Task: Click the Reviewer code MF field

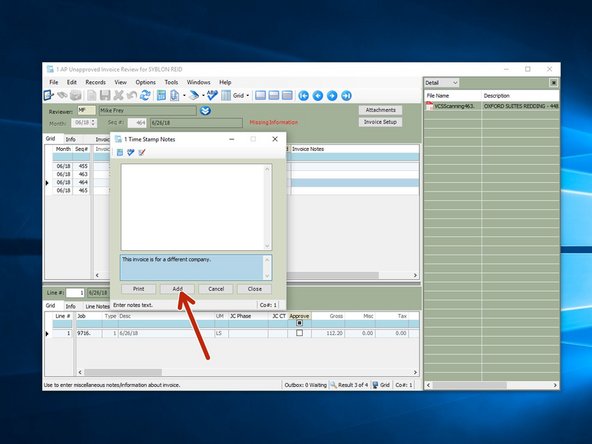Action: [x=86, y=111]
